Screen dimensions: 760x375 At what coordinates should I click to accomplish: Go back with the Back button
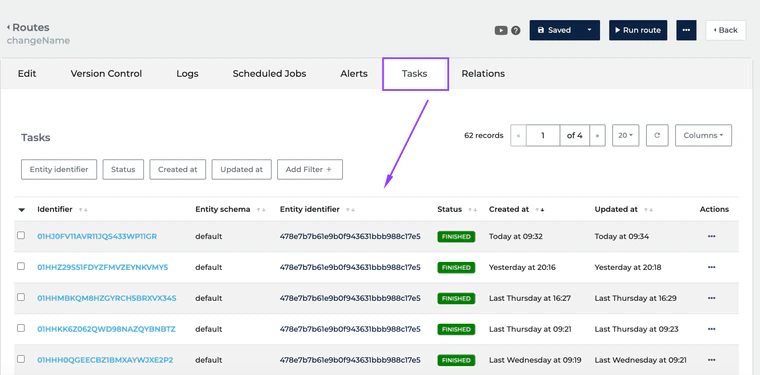pos(726,30)
